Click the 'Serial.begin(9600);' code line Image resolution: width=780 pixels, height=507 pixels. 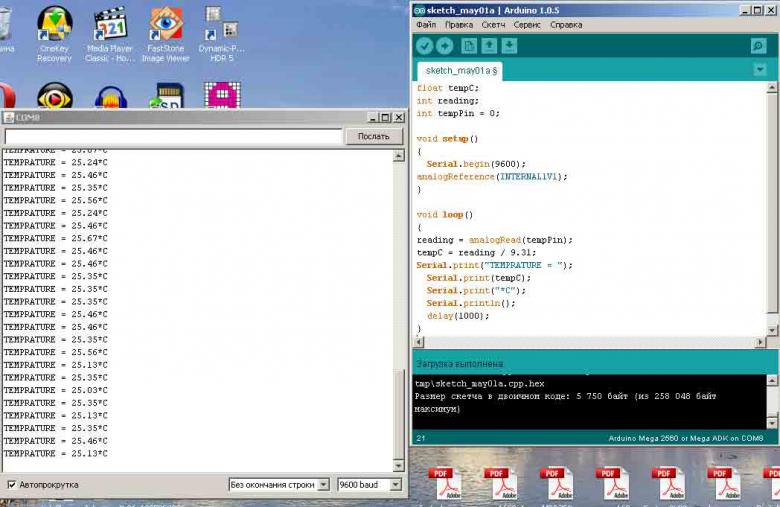[476, 164]
